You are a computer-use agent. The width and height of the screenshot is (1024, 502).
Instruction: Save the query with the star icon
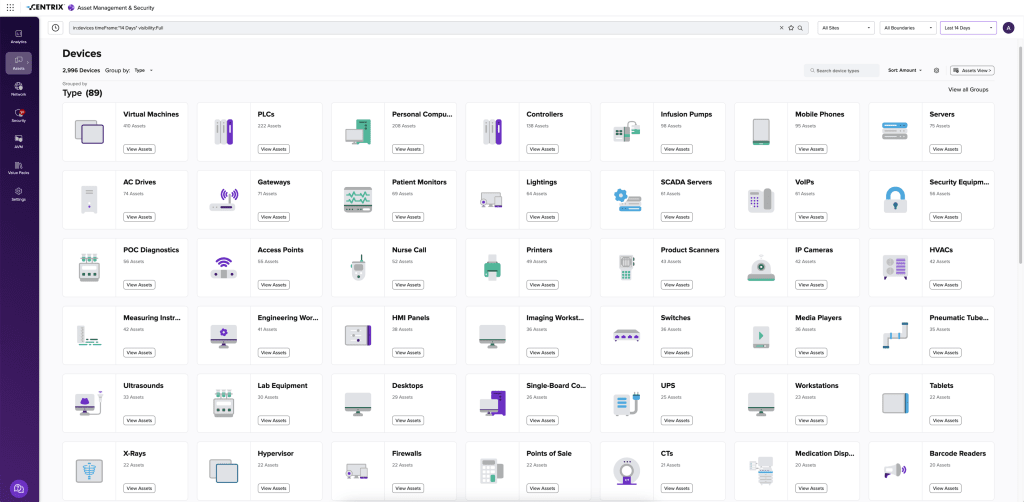[x=791, y=28]
